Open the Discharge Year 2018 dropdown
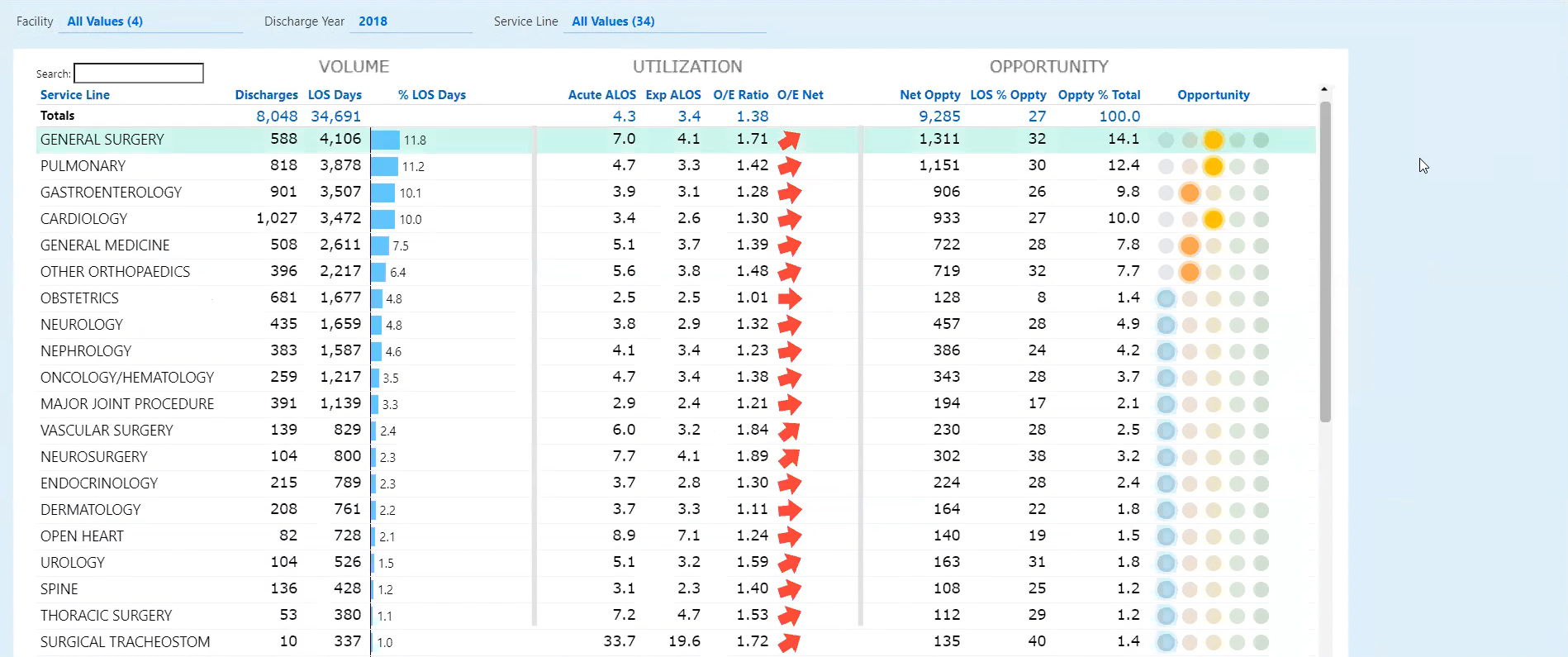This screenshot has height=657, width=1568. pyautogui.click(x=411, y=21)
